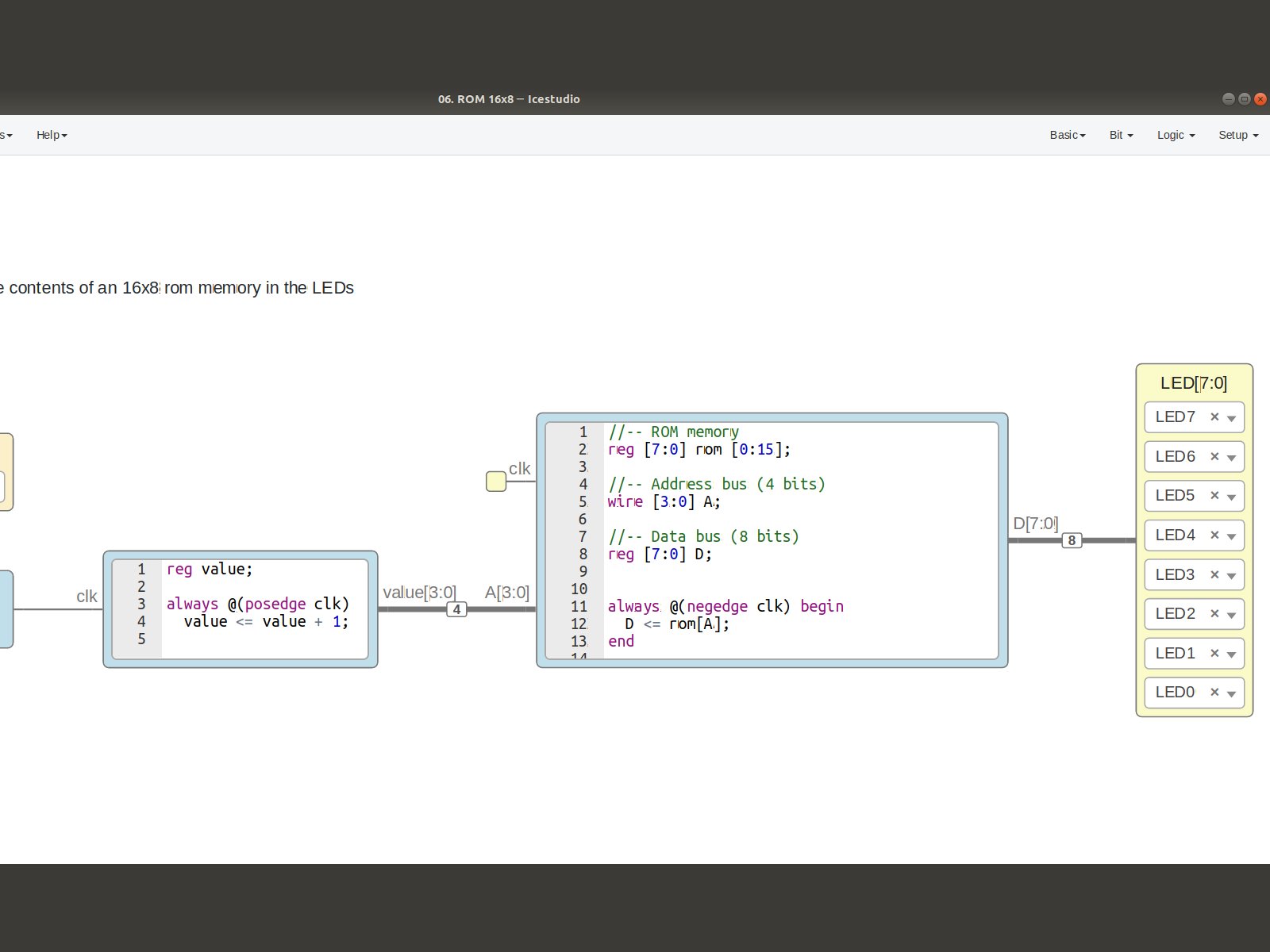Open the Basic blocks menu

[1067, 135]
